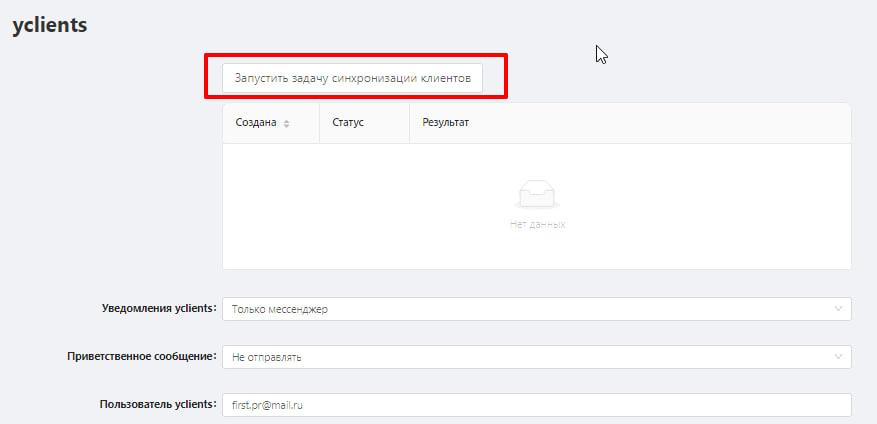The height and width of the screenshot is (424, 877).
Task: Focus the Пользователь yclients email field
Action: click(x=537, y=405)
